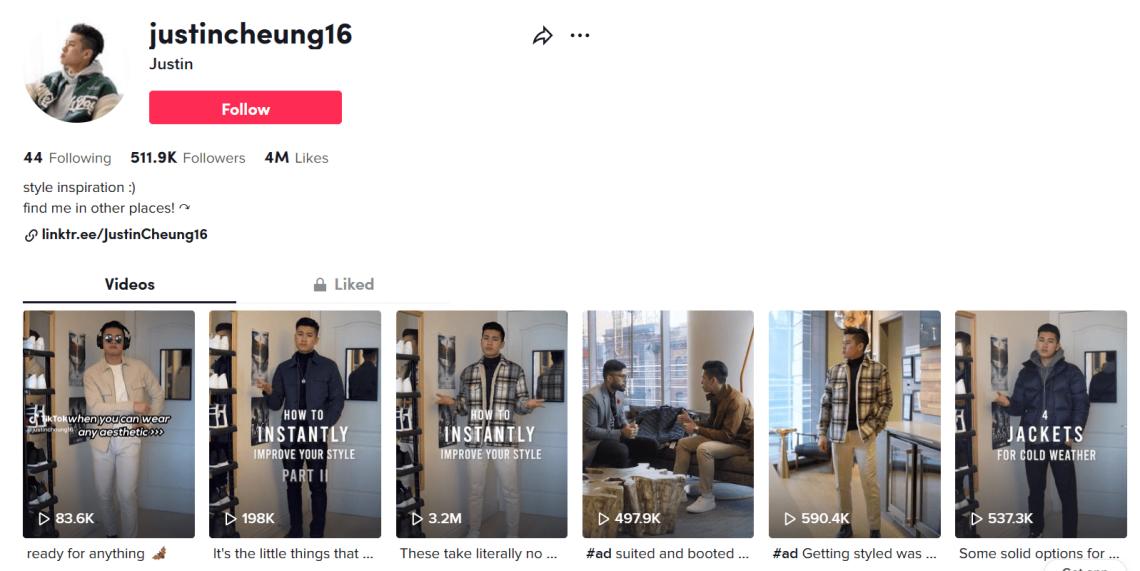
Task: Open 'How to Instantly Improve Your Style Part II' video
Action: (295, 420)
